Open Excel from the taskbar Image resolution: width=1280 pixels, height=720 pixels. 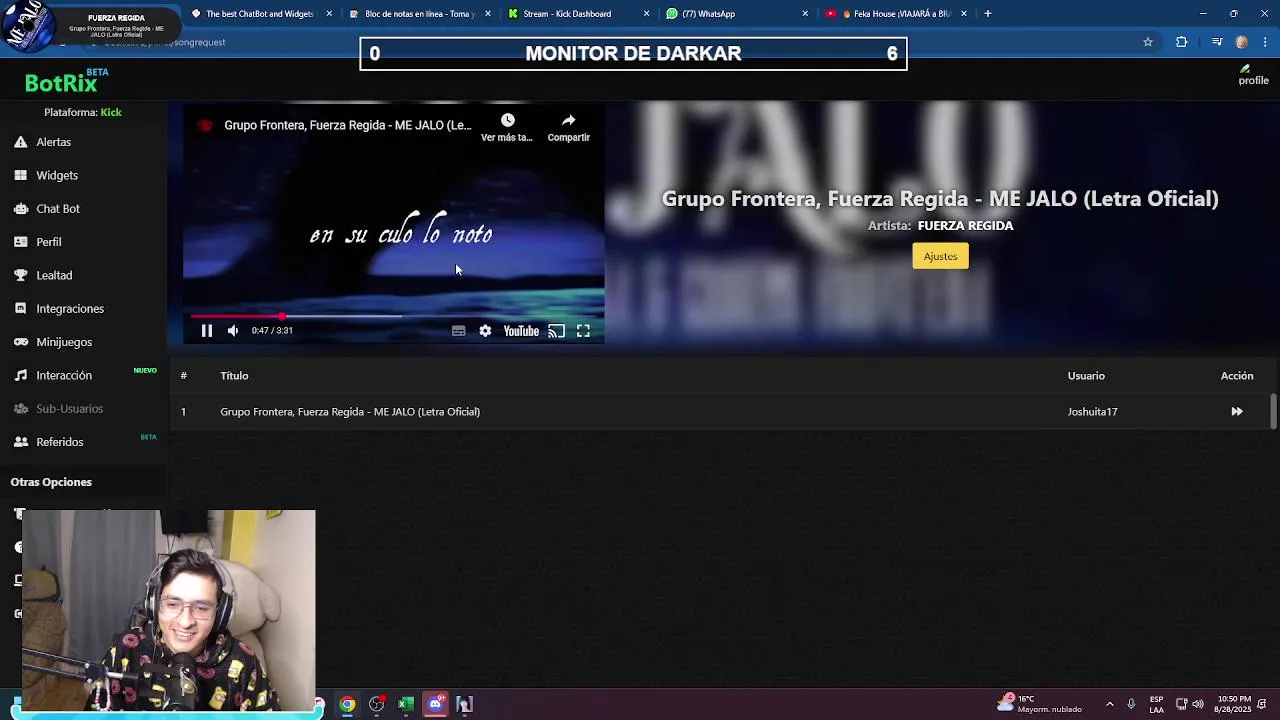tap(406, 704)
